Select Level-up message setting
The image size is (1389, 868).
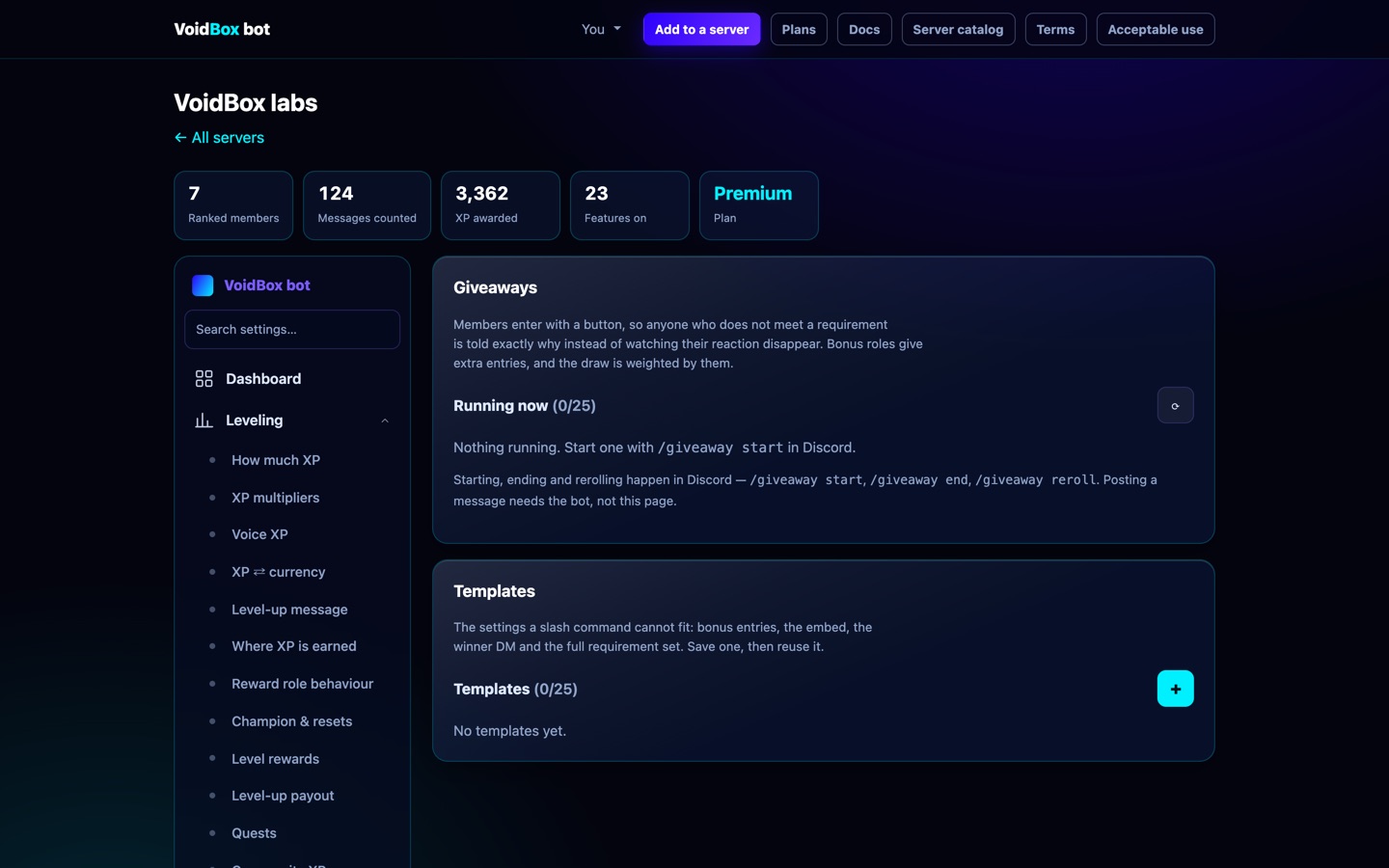[x=289, y=610]
